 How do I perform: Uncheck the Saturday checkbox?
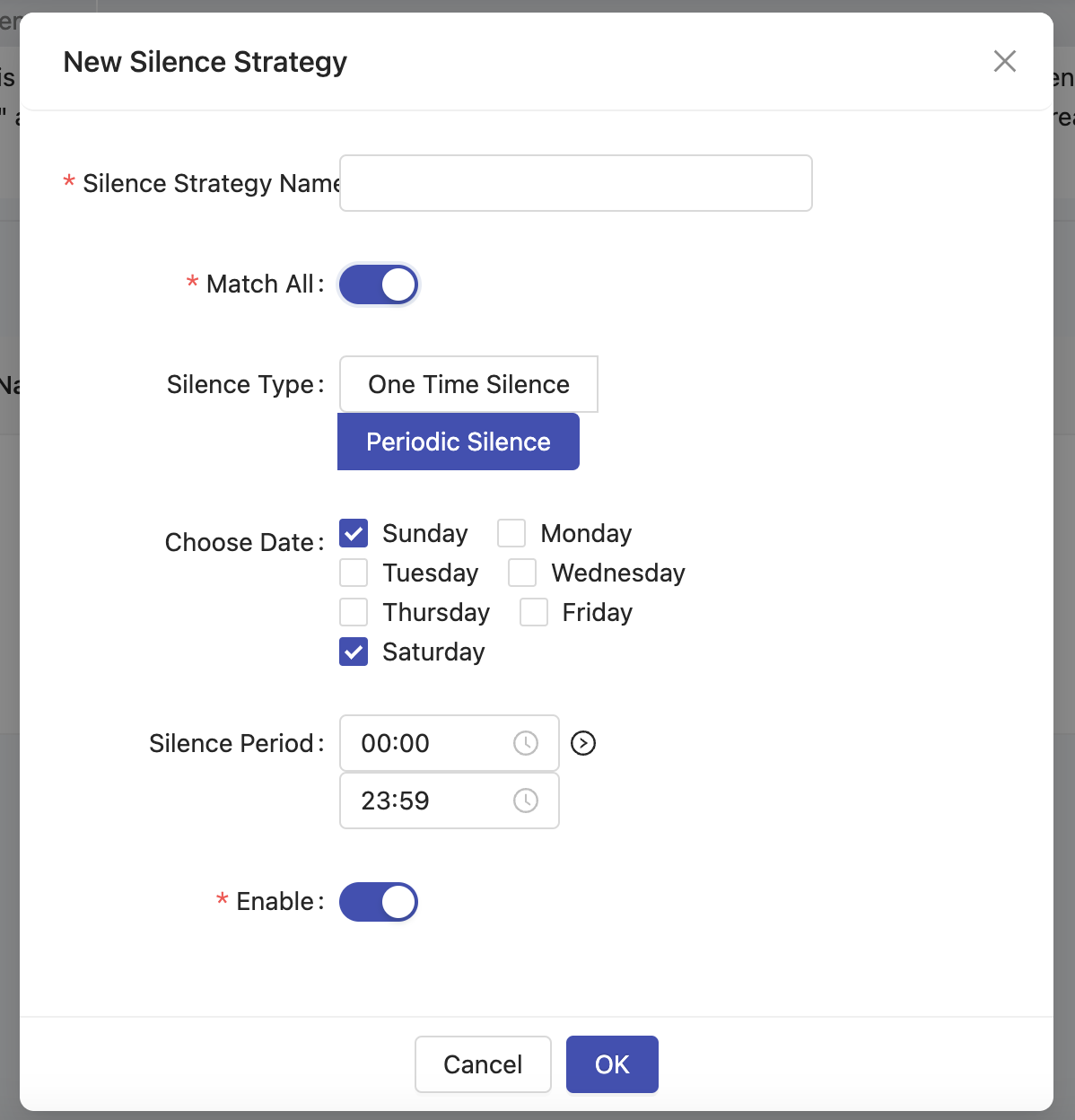coord(354,652)
